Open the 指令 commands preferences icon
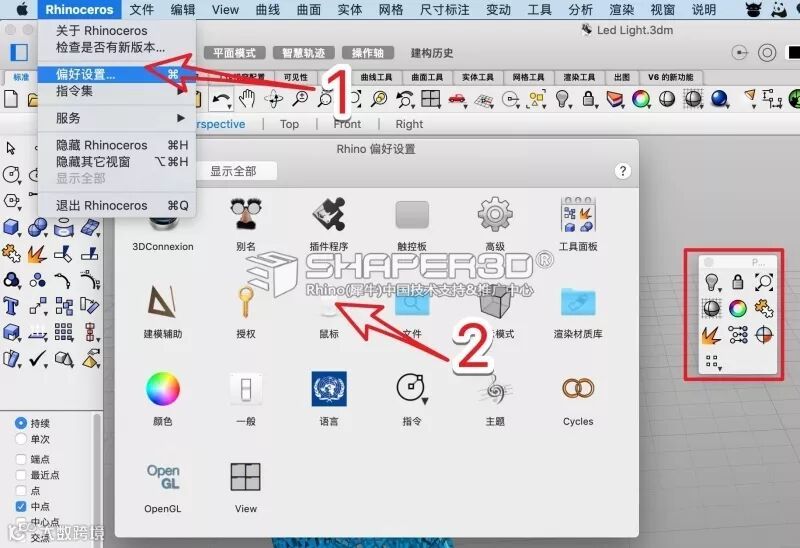The image size is (800, 548). click(412, 389)
